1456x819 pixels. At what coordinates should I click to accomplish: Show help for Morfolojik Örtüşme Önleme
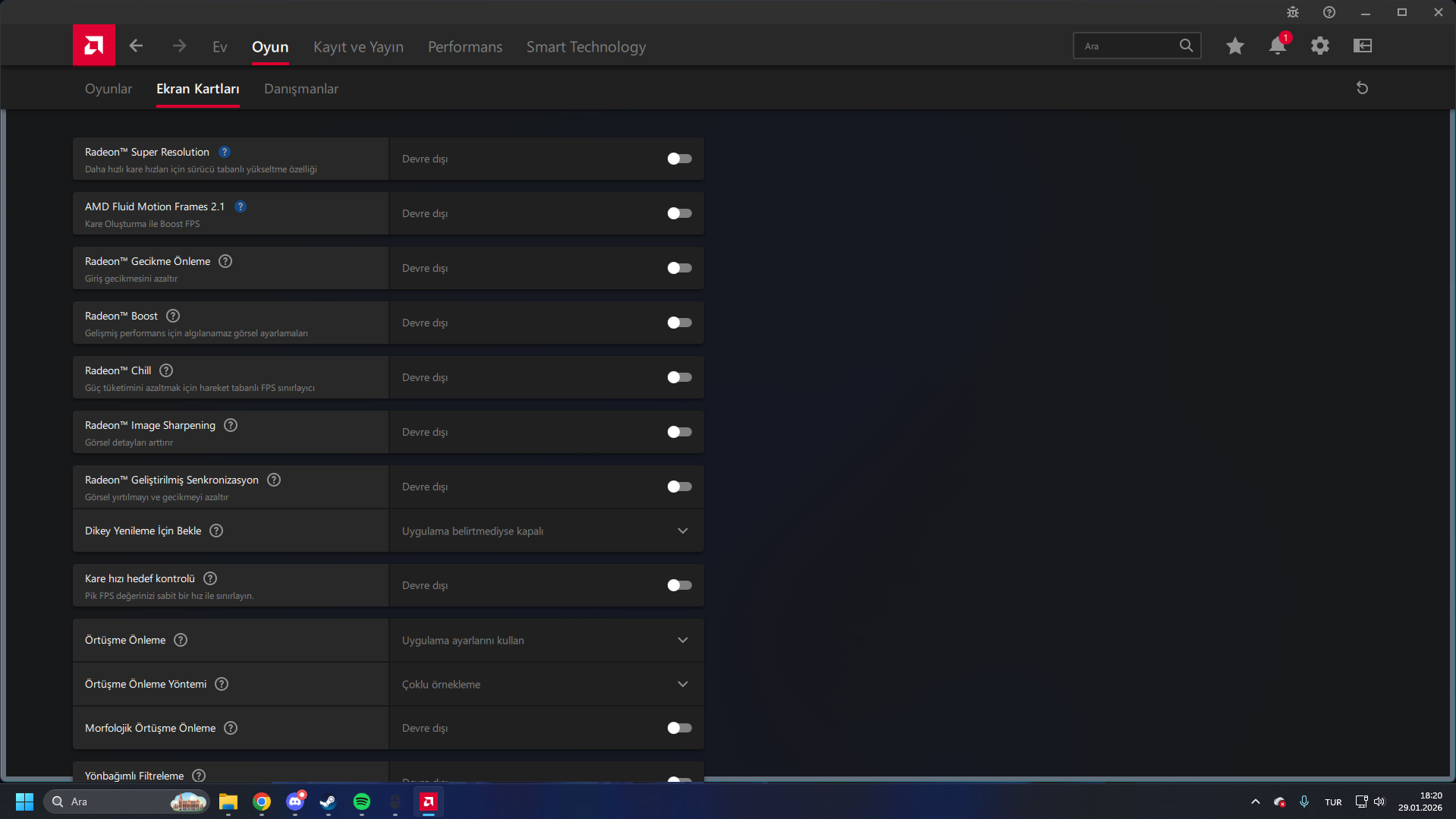231,728
